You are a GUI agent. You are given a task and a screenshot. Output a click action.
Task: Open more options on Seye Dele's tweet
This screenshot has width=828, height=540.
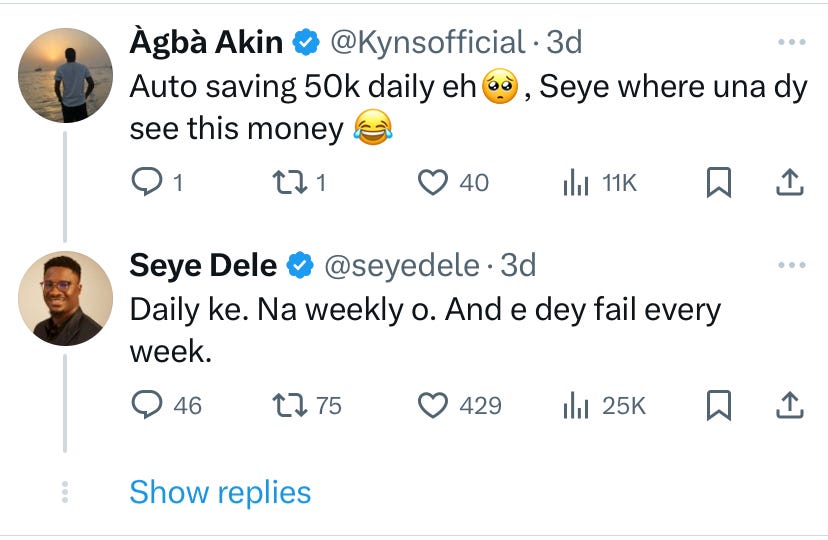coord(791,265)
